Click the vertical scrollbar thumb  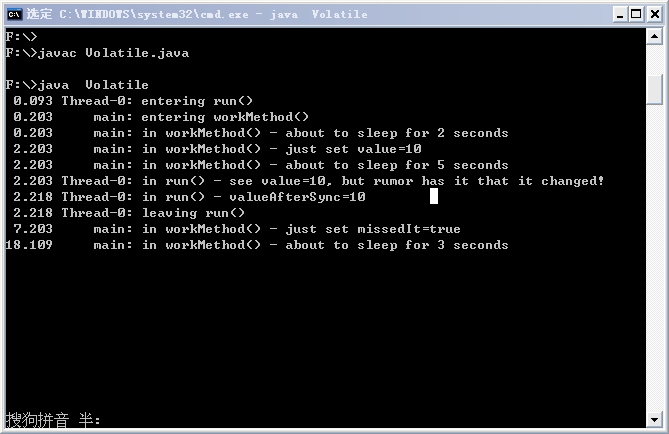coord(654,89)
